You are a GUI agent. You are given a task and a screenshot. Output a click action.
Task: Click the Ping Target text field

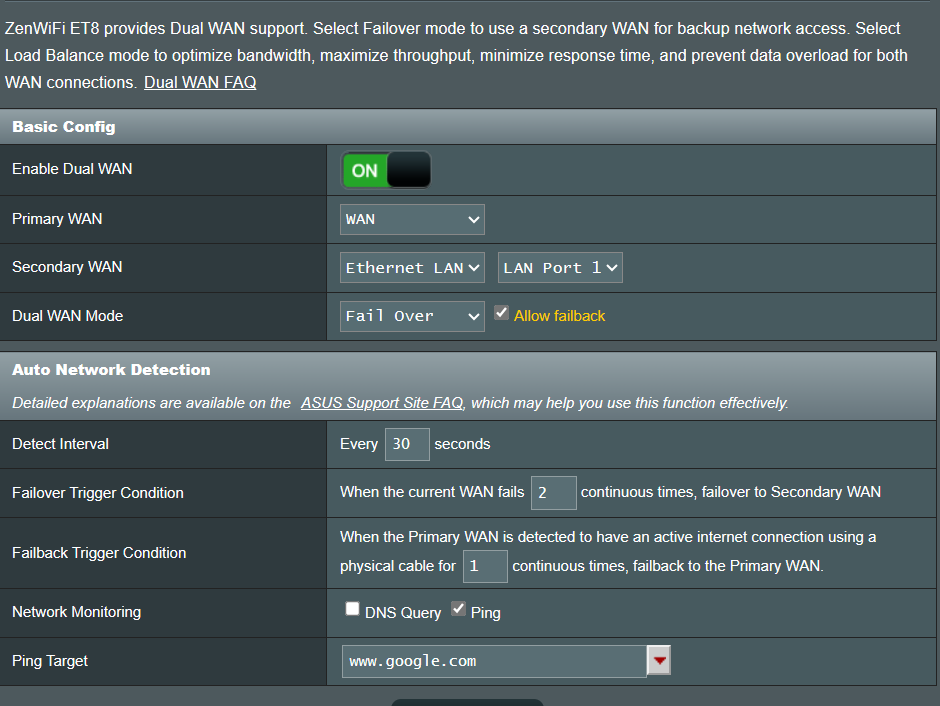point(494,661)
